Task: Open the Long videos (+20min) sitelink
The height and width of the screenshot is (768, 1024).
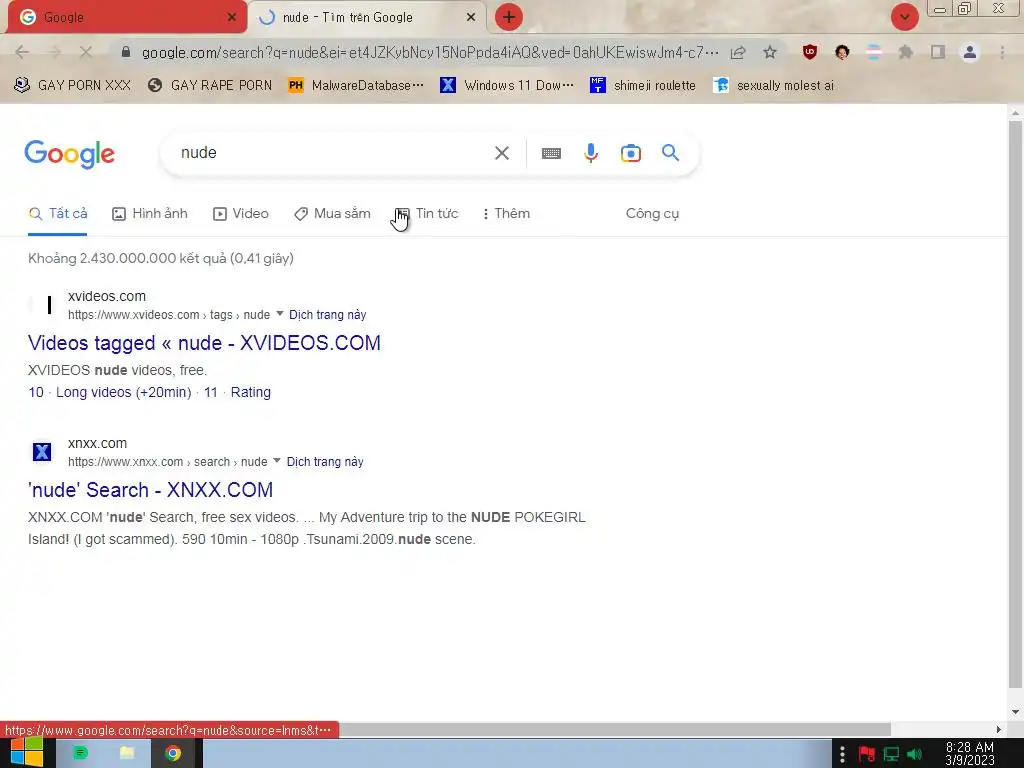Action: pos(123,392)
